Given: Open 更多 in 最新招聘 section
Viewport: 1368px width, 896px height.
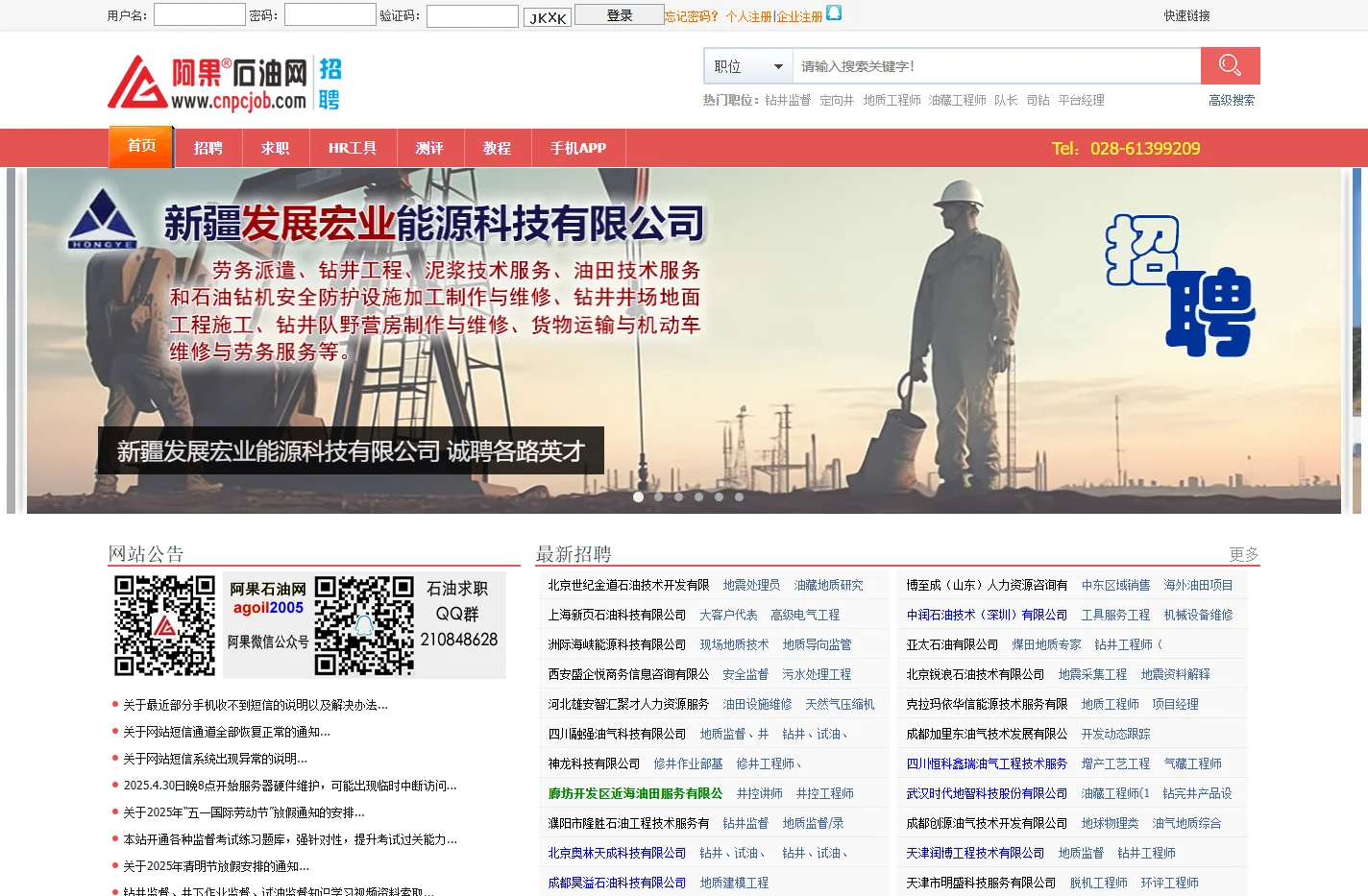Looking at the screenshot, I should tap(1244, 554).
